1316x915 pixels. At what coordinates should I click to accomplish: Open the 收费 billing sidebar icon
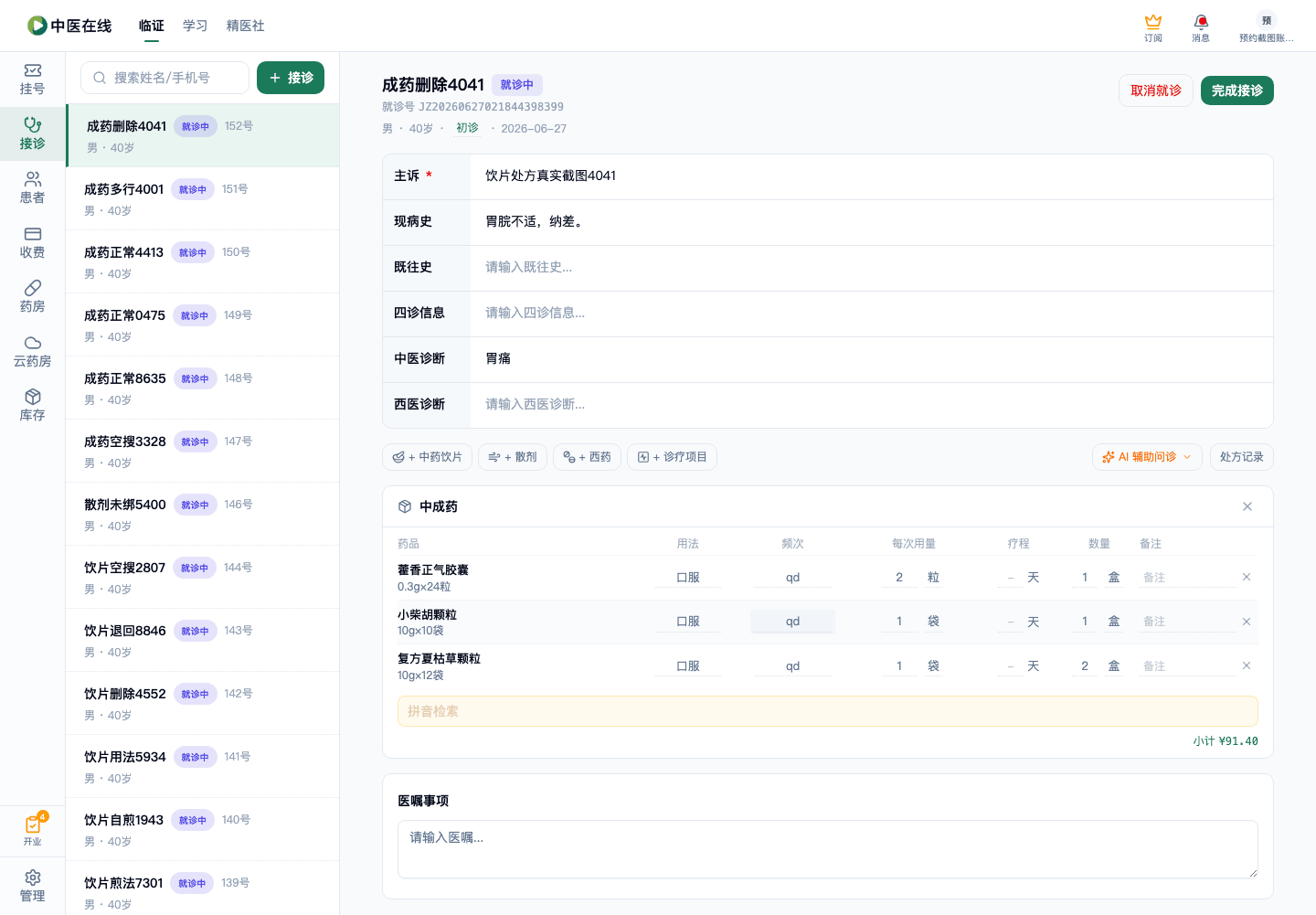click(x=33, y=243)
